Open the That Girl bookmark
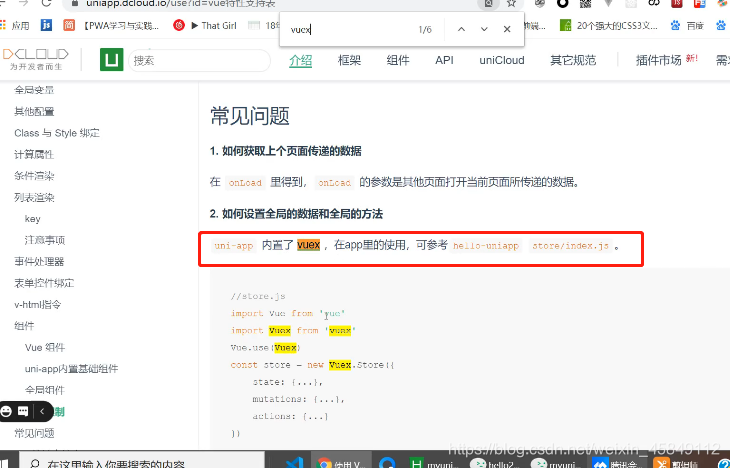Image resolution: width=730 pixels, height=468 pixels. click(205, 26)
